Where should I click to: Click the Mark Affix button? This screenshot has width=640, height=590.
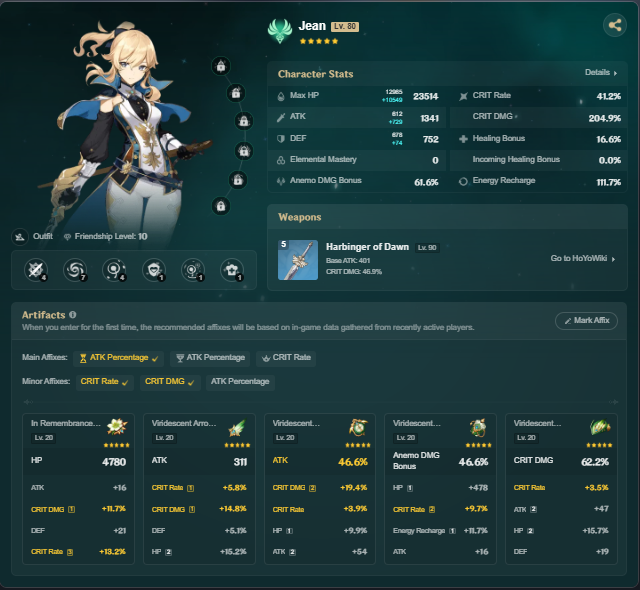pos(586,321)
